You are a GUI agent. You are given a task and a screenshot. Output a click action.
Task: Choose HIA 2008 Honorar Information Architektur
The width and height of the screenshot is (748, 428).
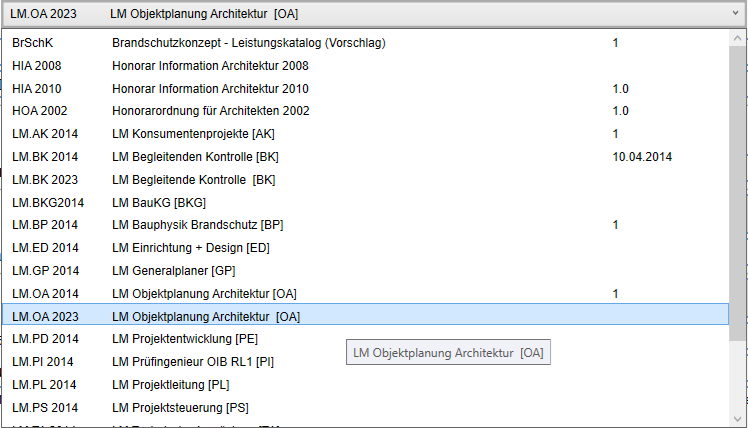point(223,66)
